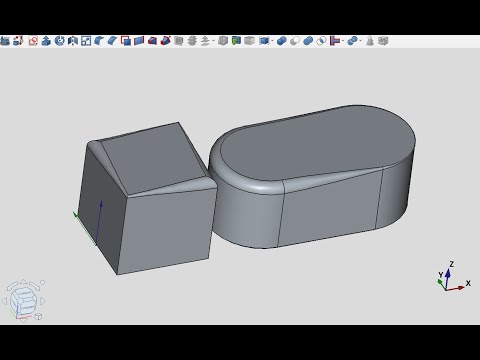Click the grey cube icon at toolbar end
Viewport: 480px width, 360px height.
[383, 41]
